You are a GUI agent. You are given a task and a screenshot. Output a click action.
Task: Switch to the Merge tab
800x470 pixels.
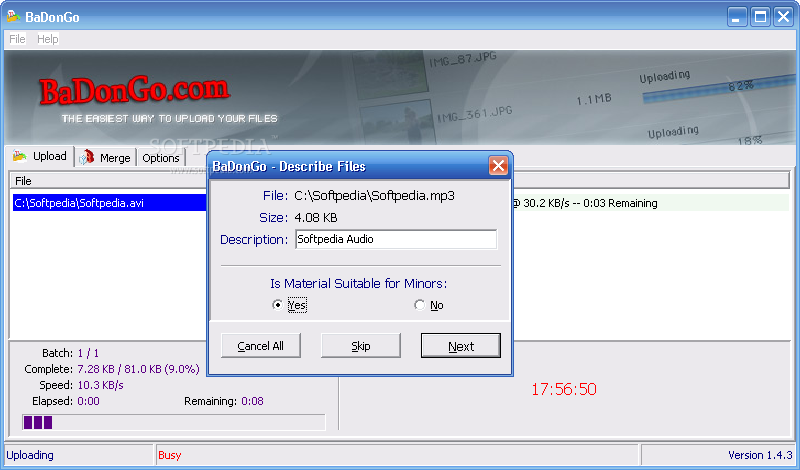106,158
